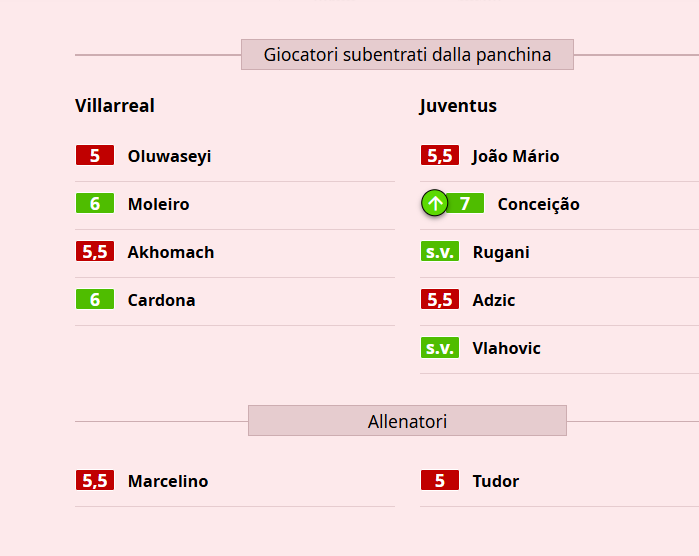
Task: Click Marcelino's red 5,5 coach rating
Action: tap(95, 481)
